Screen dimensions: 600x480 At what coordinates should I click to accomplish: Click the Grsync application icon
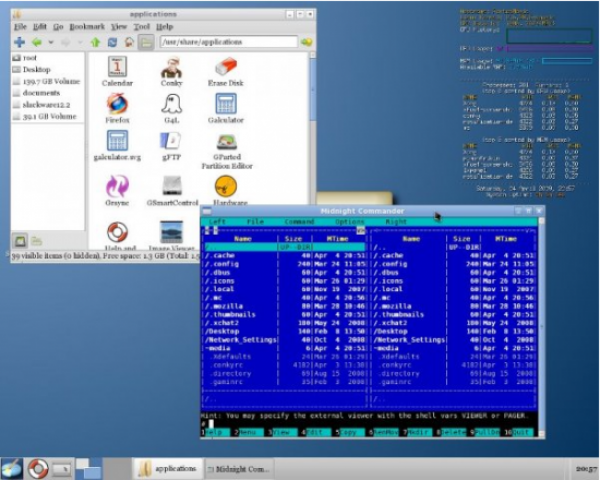click(117, 186)
